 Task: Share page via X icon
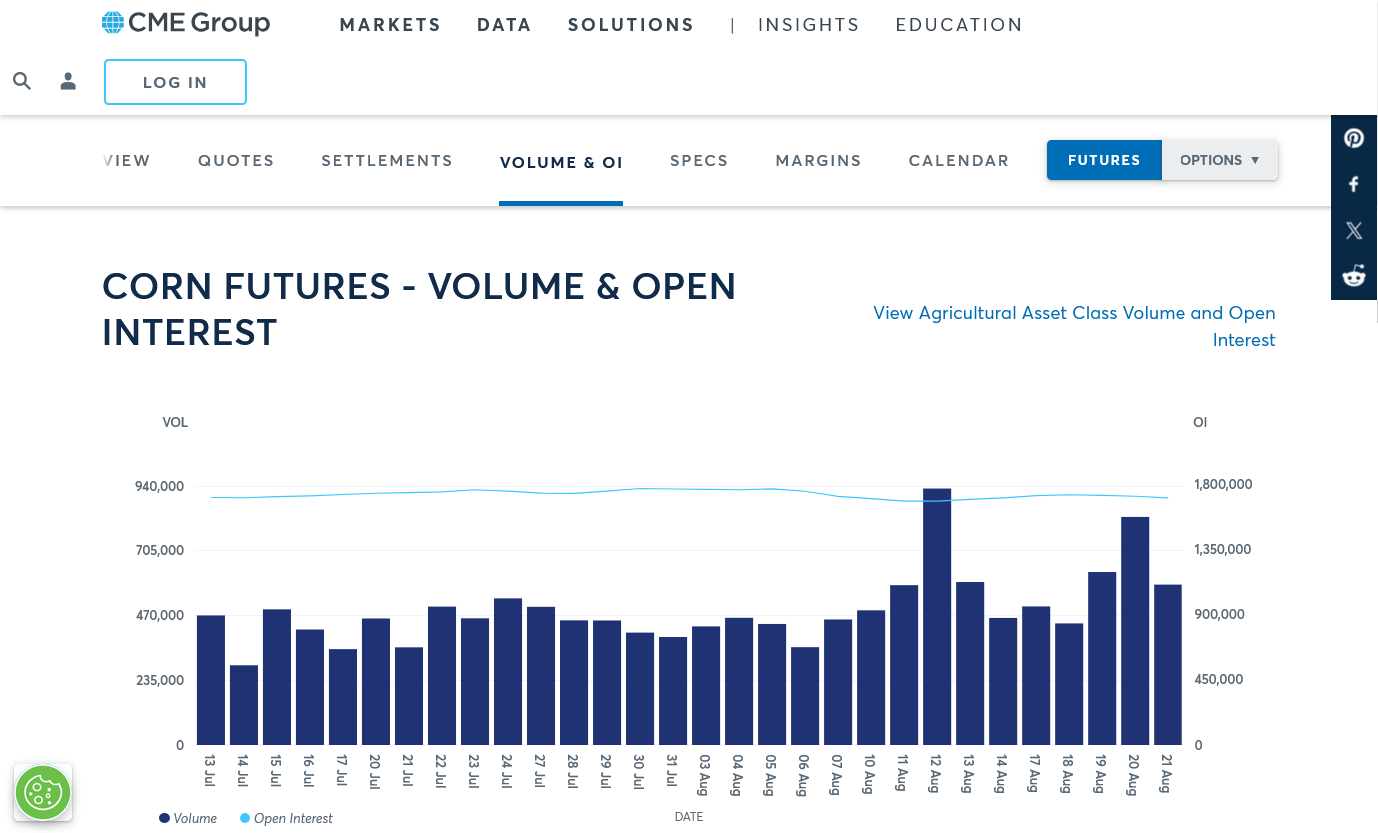point(1354,230)
